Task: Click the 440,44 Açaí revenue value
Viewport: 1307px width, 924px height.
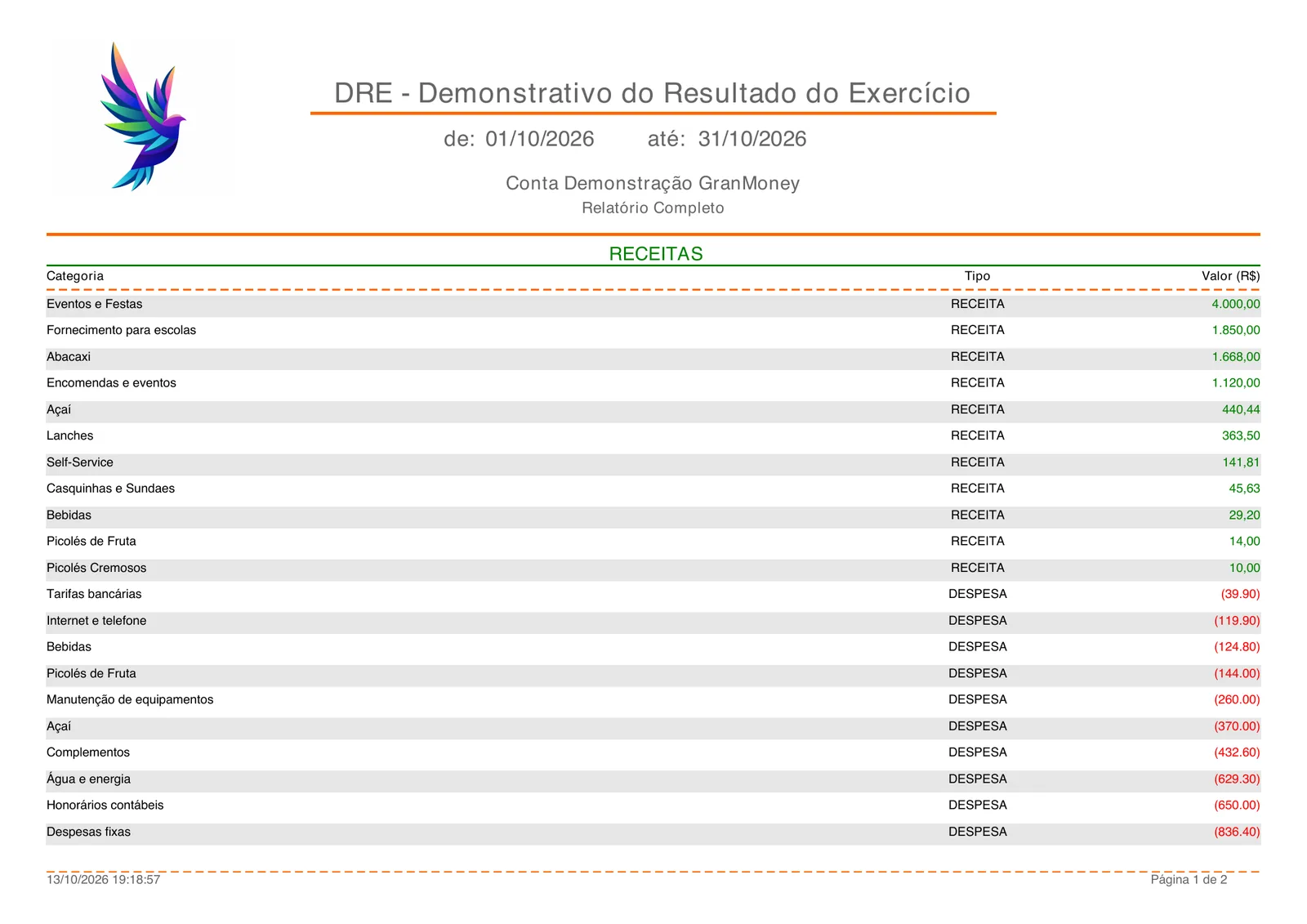Action: coord(1241,409)
